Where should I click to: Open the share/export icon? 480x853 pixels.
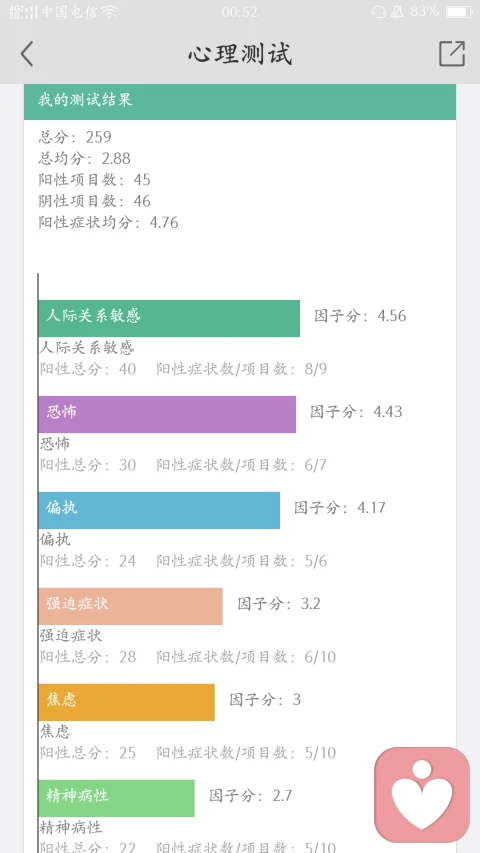pyautogui.click(x=452, y=53)
